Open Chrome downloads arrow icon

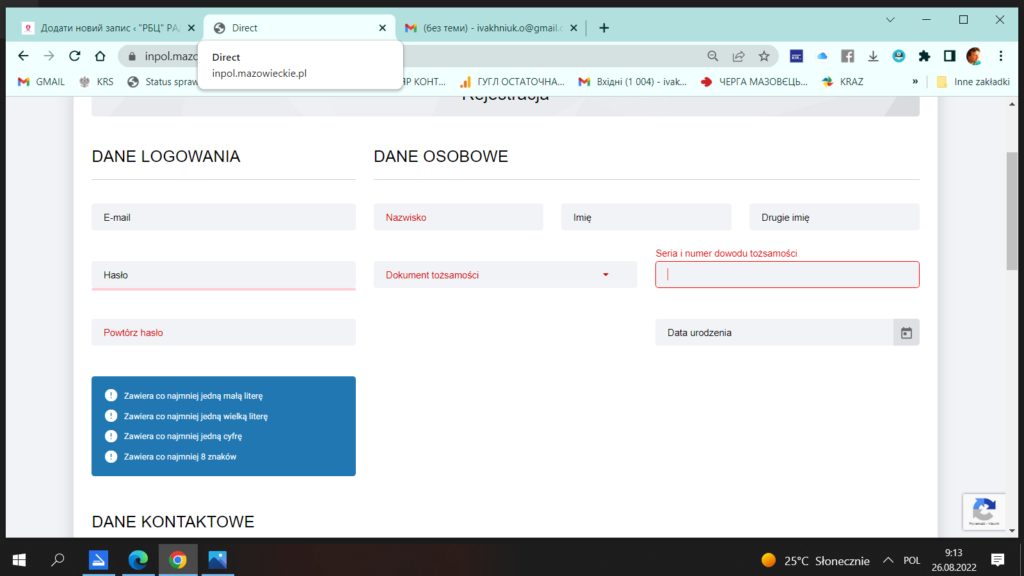tap(873, 56)
